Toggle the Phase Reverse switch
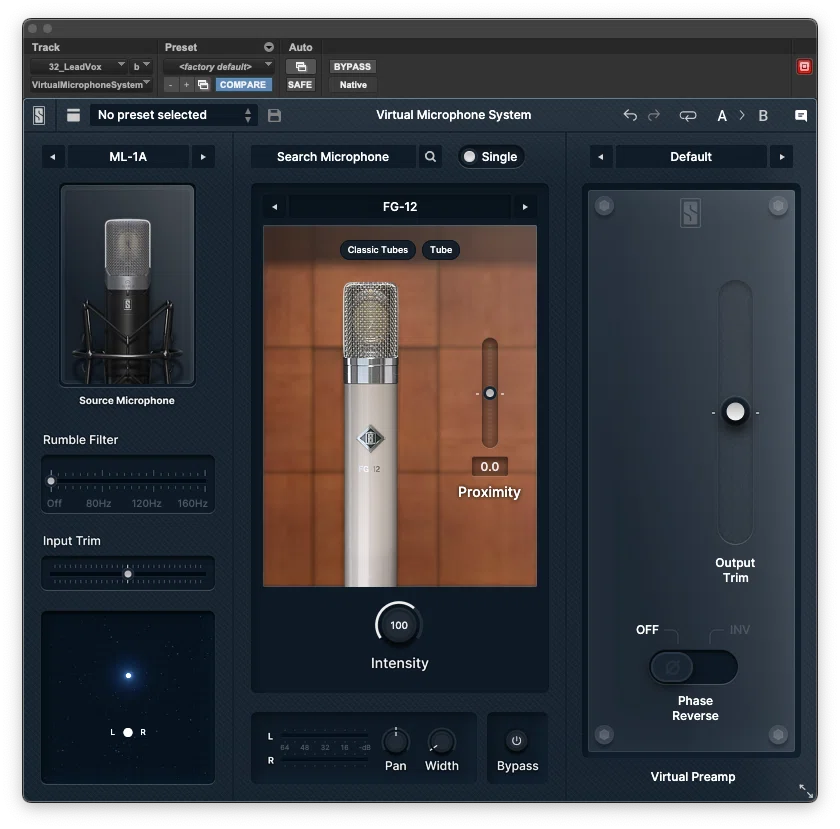Image resolution: width=840 pixels, height=829 pixels. click(x=693, y=667)
